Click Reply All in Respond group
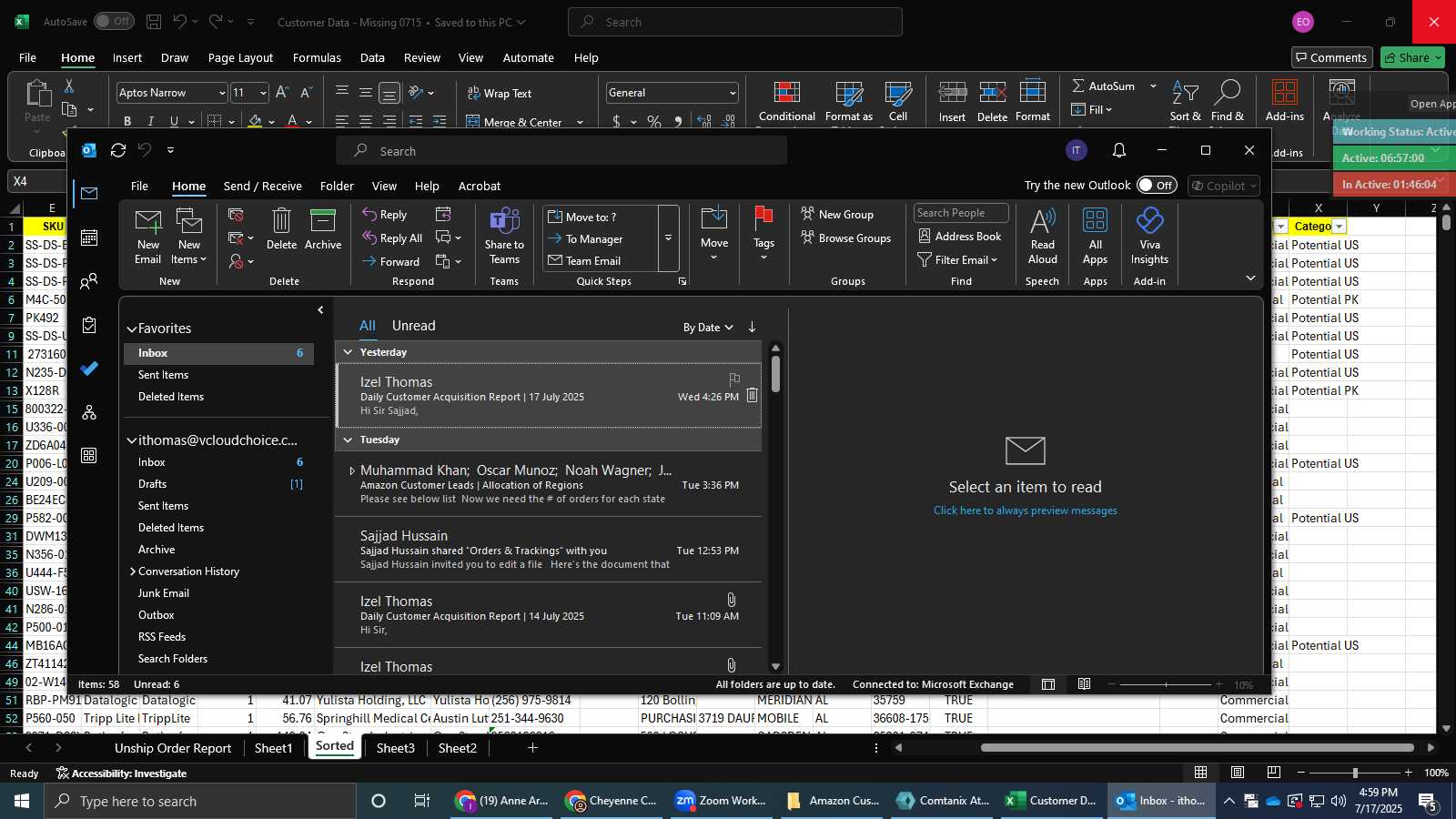This screenshot has height=819, width=1456. (392, 238)
